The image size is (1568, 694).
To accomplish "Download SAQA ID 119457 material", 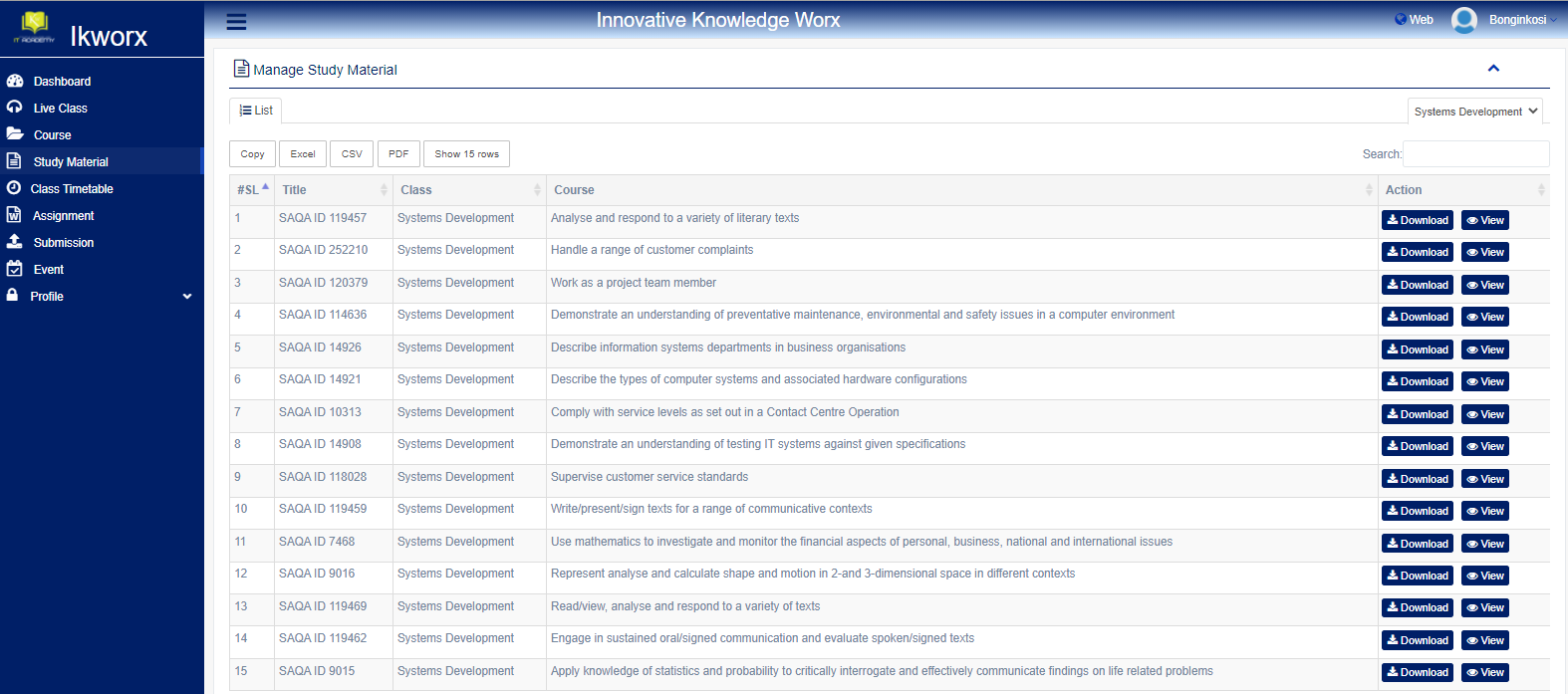I will pyautogui.click(x=1417, y=221).
